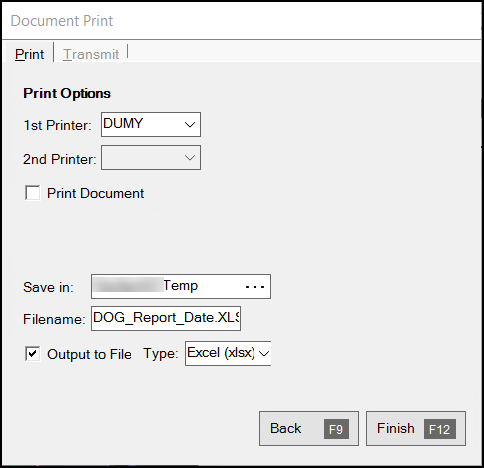Click the chevron arrow beside Excel (xlsx)

tap(264, 353)
